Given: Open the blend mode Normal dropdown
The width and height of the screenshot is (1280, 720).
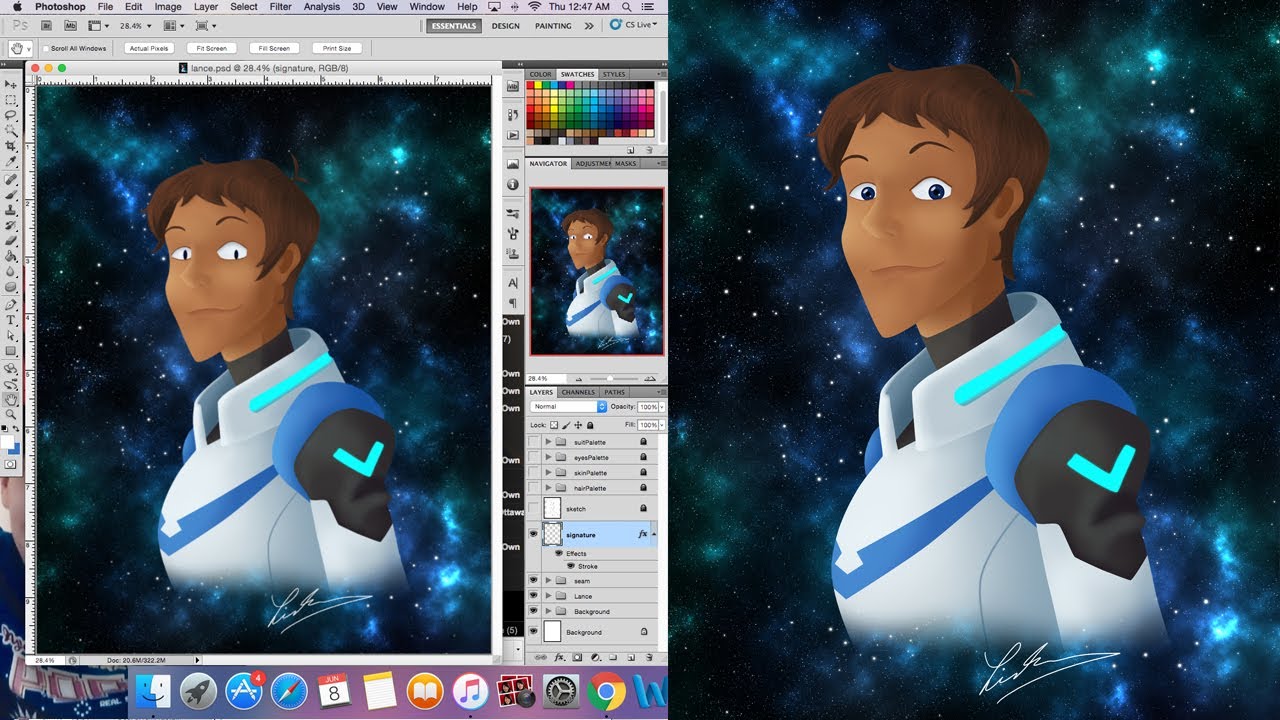Looking at the screenshot, I should [x=569, y=407].
